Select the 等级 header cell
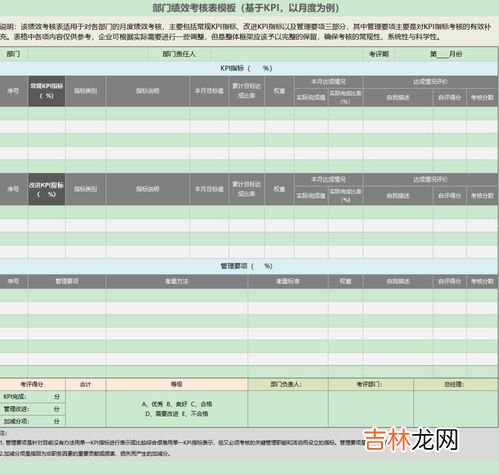Screen dimensions: 499x475 click(x=177, y=384)
